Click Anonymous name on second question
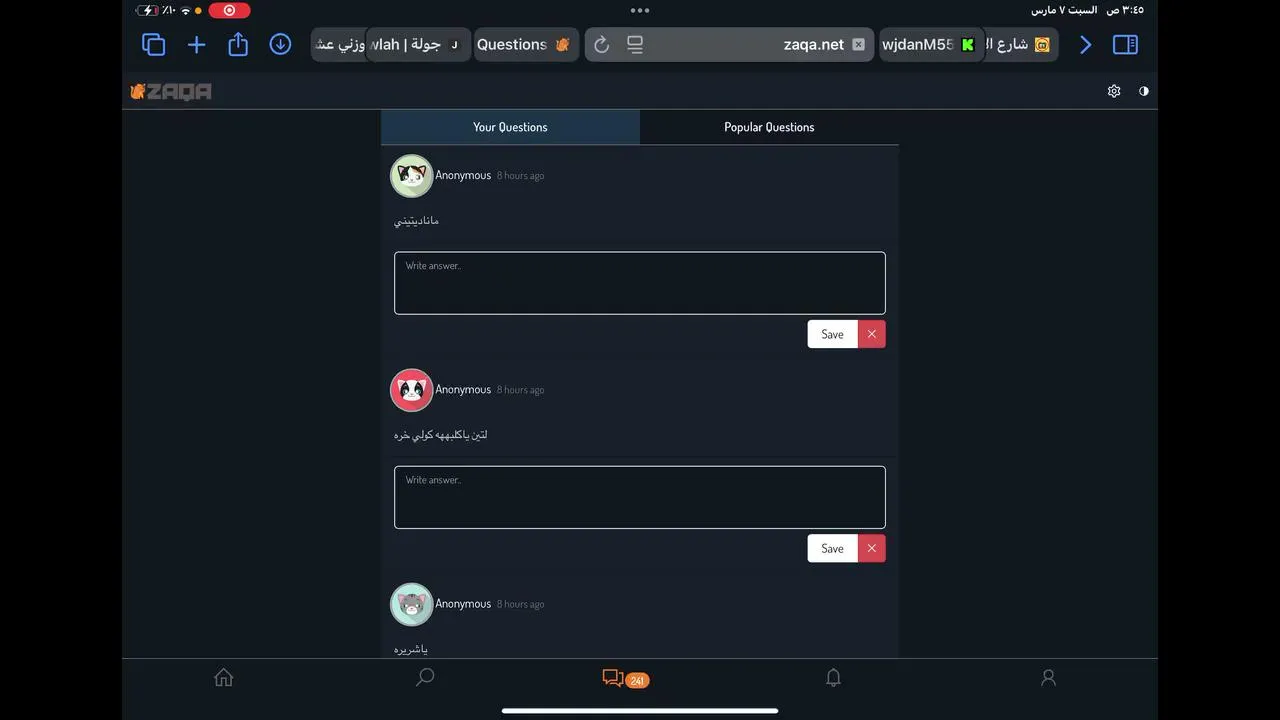Screen dimensions: 1280x720 463,390
